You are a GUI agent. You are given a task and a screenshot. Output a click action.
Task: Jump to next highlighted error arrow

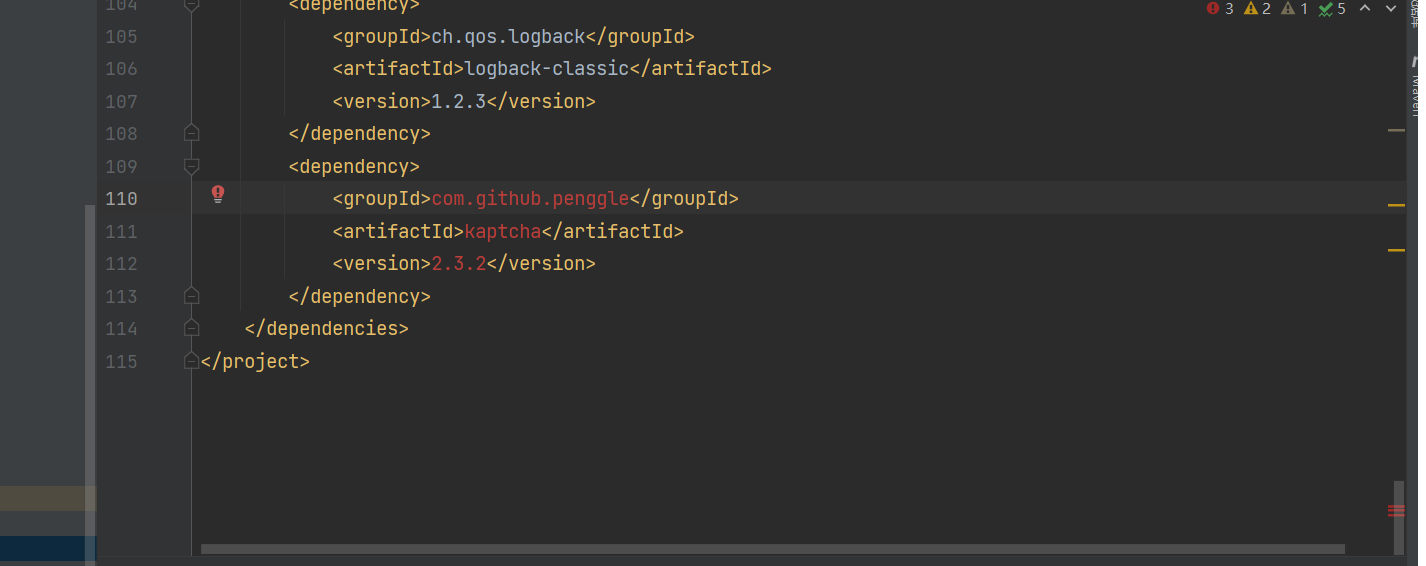pyautogui.click(x=1391, y=8)
